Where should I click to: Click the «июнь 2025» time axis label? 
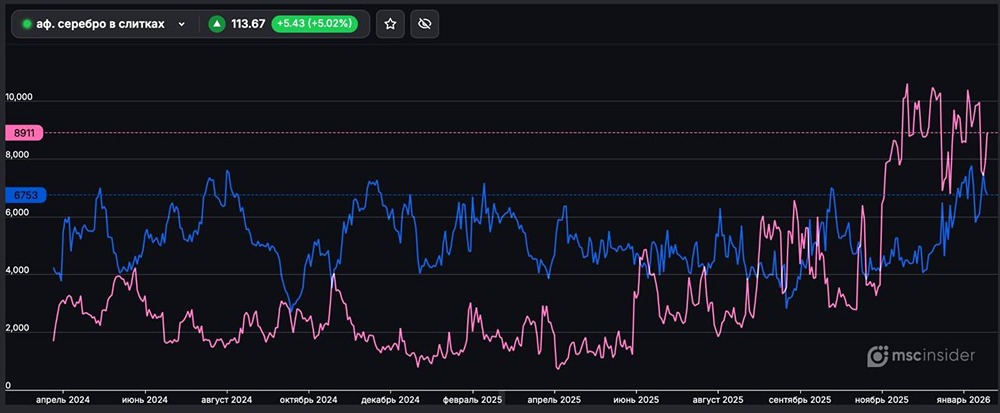pos(635,399)
